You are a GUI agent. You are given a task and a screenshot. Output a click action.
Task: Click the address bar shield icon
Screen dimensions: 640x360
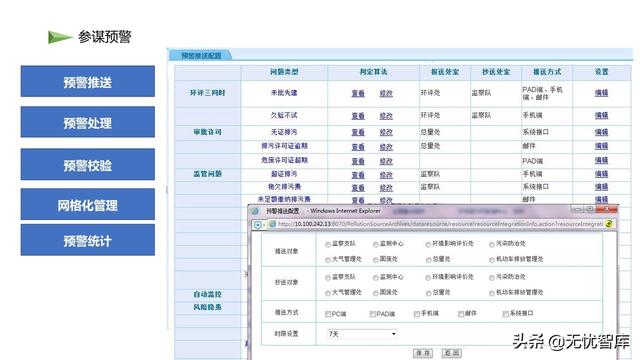(x=258, y=224)
